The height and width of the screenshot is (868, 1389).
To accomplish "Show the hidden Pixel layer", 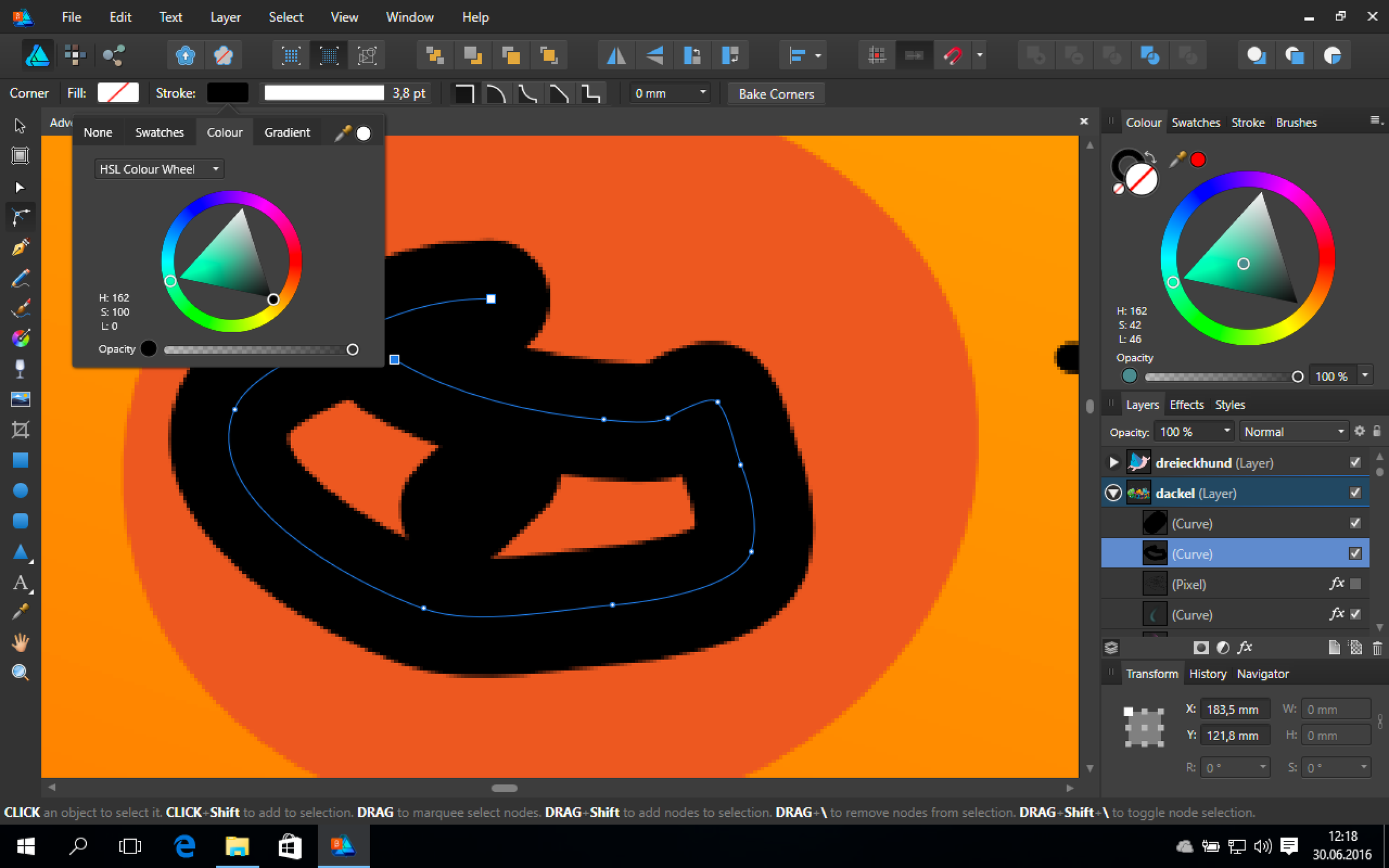I will pos(1355,583).
